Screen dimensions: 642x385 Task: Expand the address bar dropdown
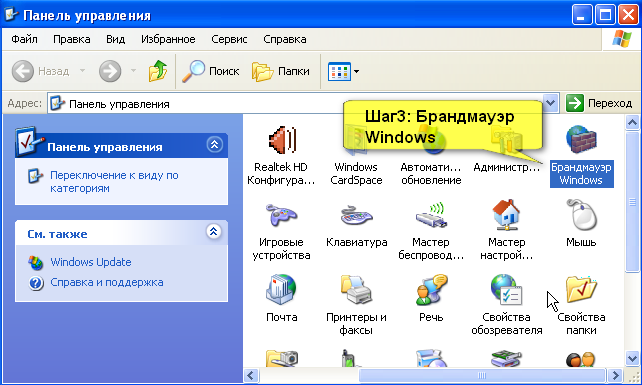tap(551, 103)
